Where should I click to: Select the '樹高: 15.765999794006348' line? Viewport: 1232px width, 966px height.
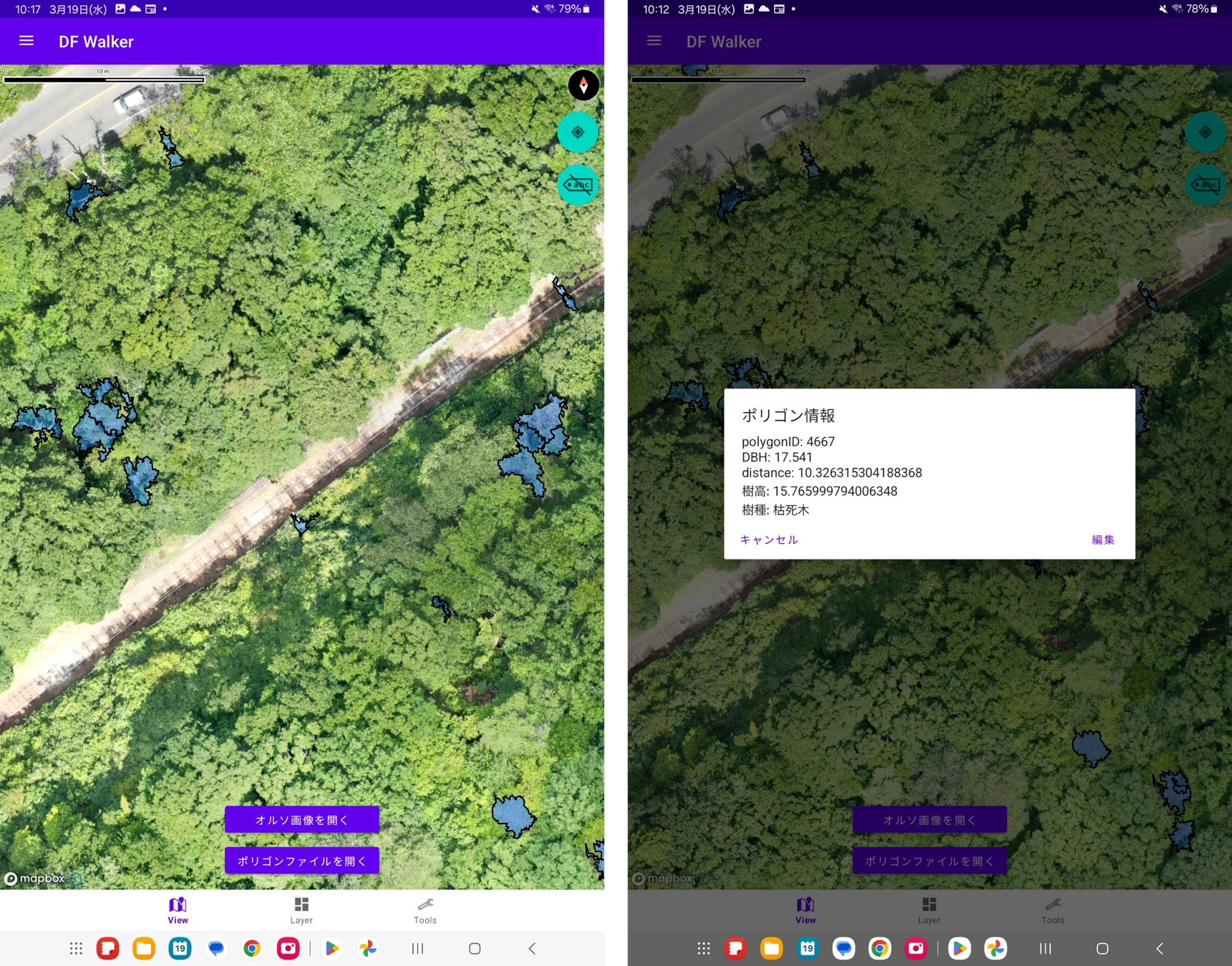[820, 491]
